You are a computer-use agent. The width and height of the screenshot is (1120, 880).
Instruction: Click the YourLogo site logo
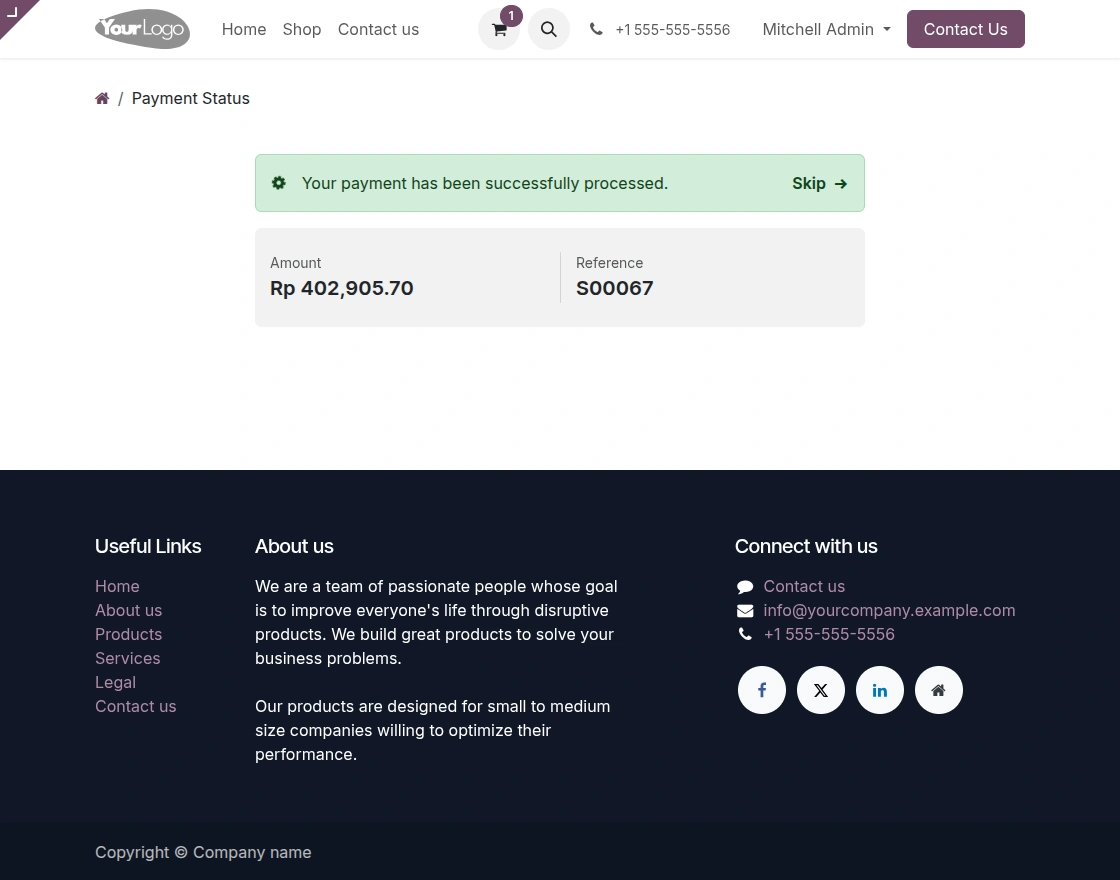(142, 29)
